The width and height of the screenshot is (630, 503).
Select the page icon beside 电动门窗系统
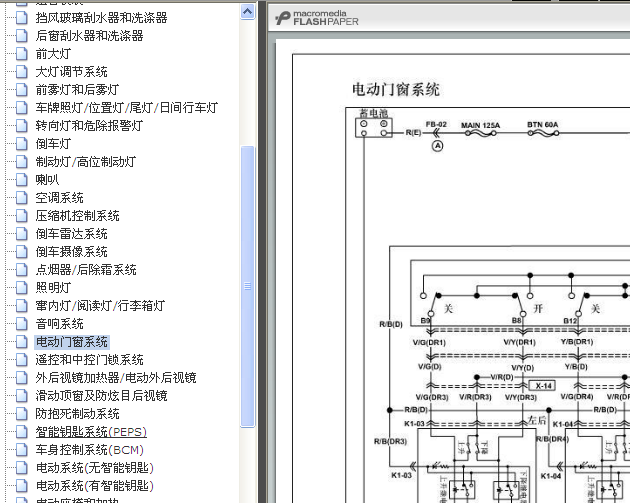[x=22, y=342]
